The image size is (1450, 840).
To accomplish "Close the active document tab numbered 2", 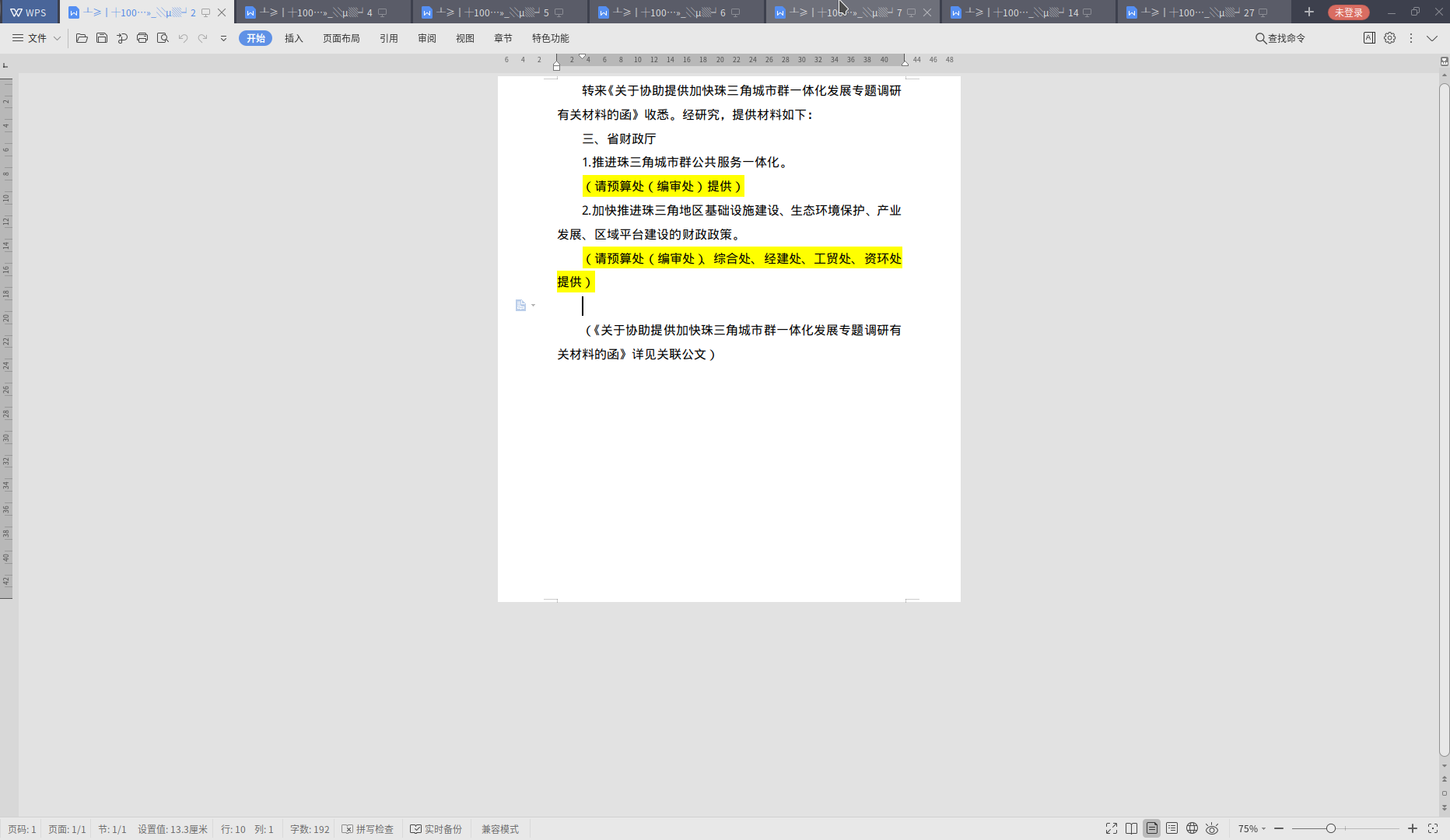I will coord(222,12).
